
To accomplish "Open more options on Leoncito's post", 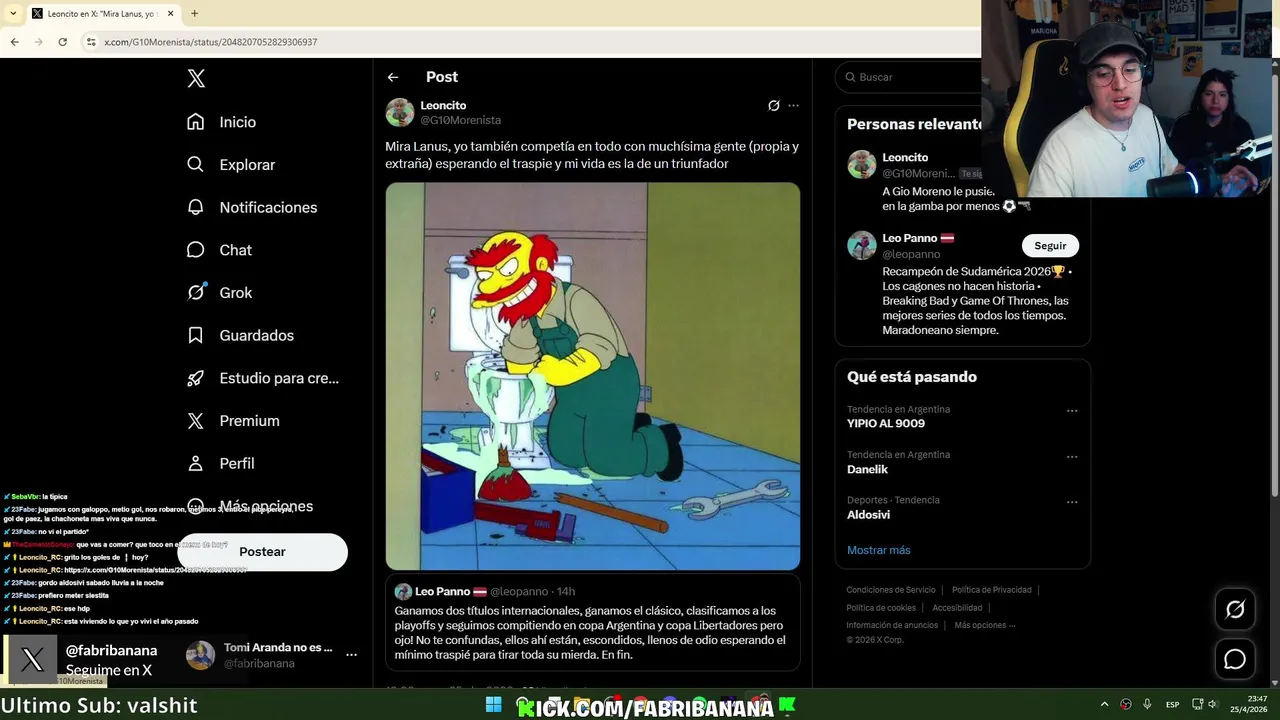I will coord(794,105).
